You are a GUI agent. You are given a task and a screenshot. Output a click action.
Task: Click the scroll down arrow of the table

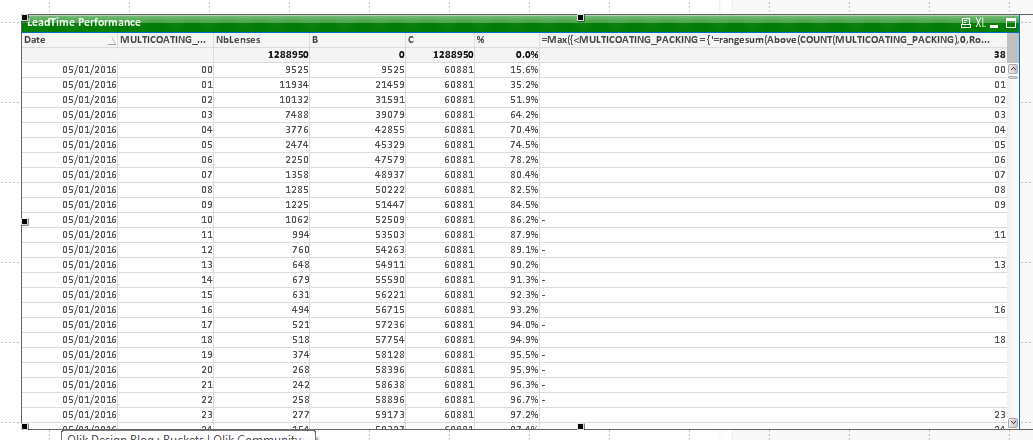point(1013,422)
